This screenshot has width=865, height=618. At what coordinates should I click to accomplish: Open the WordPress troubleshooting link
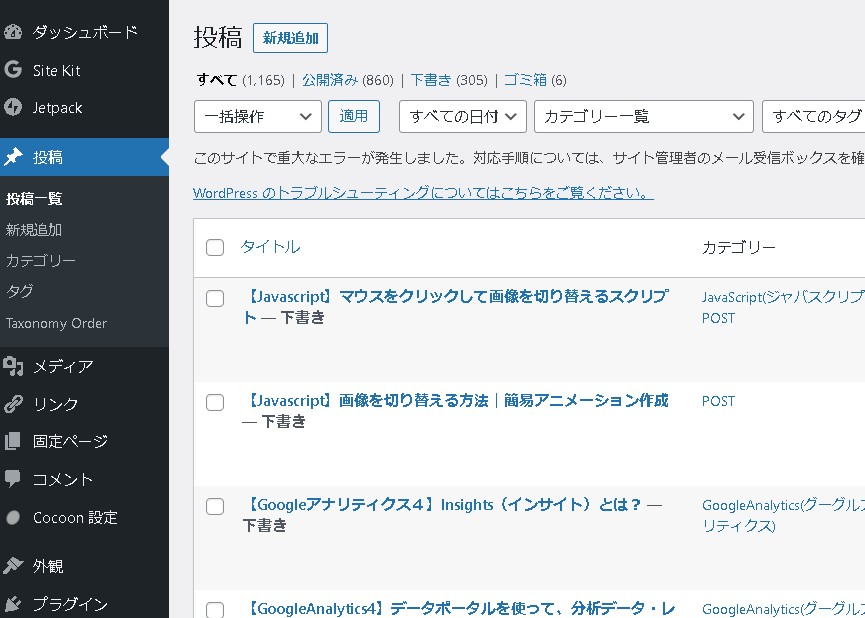[423, 192]
